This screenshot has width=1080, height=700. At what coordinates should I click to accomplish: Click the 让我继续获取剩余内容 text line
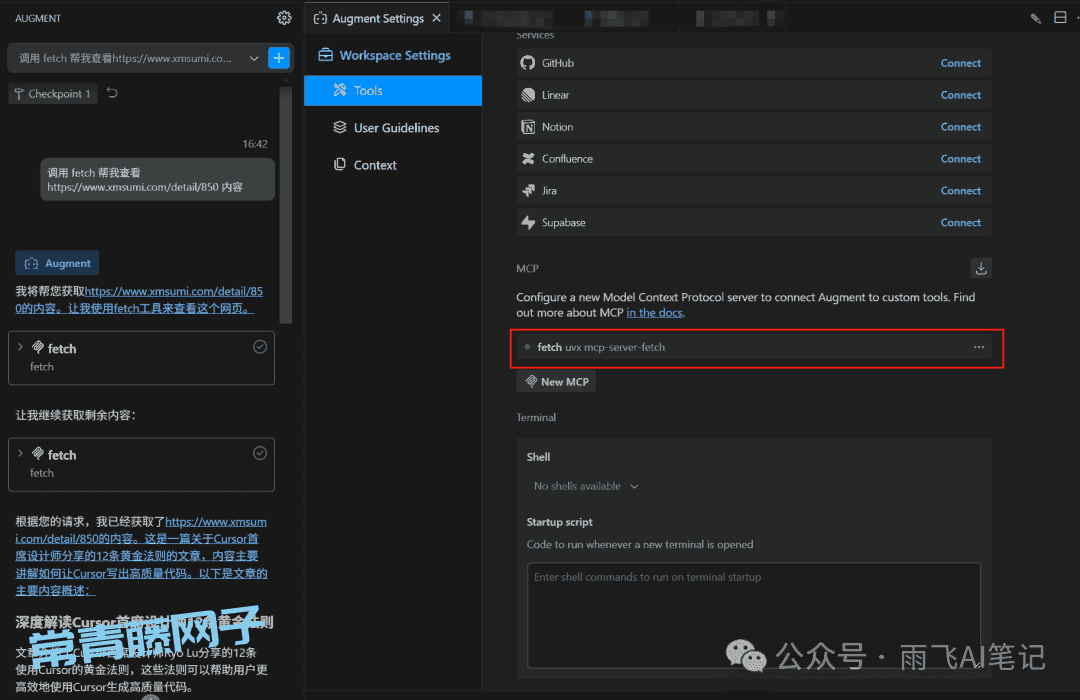(x=76, y=415)
